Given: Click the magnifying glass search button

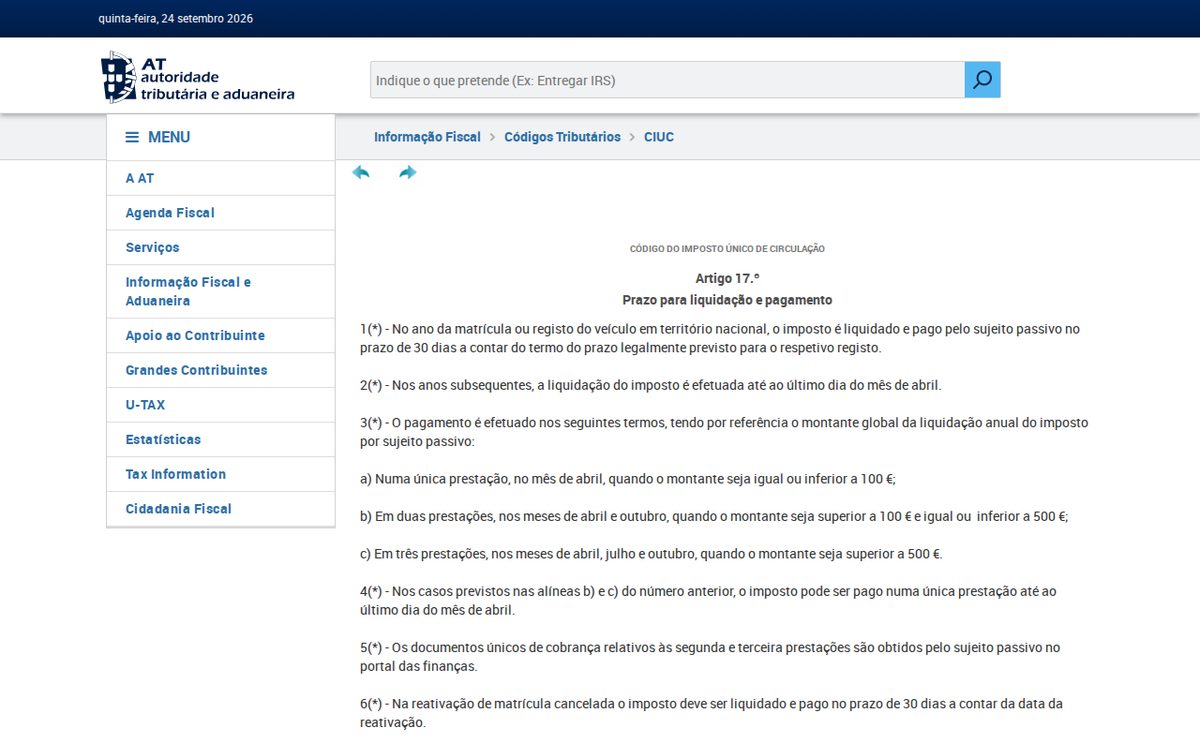Looking at the screenshot, I should pyautogui.click(x=982, y=80).
